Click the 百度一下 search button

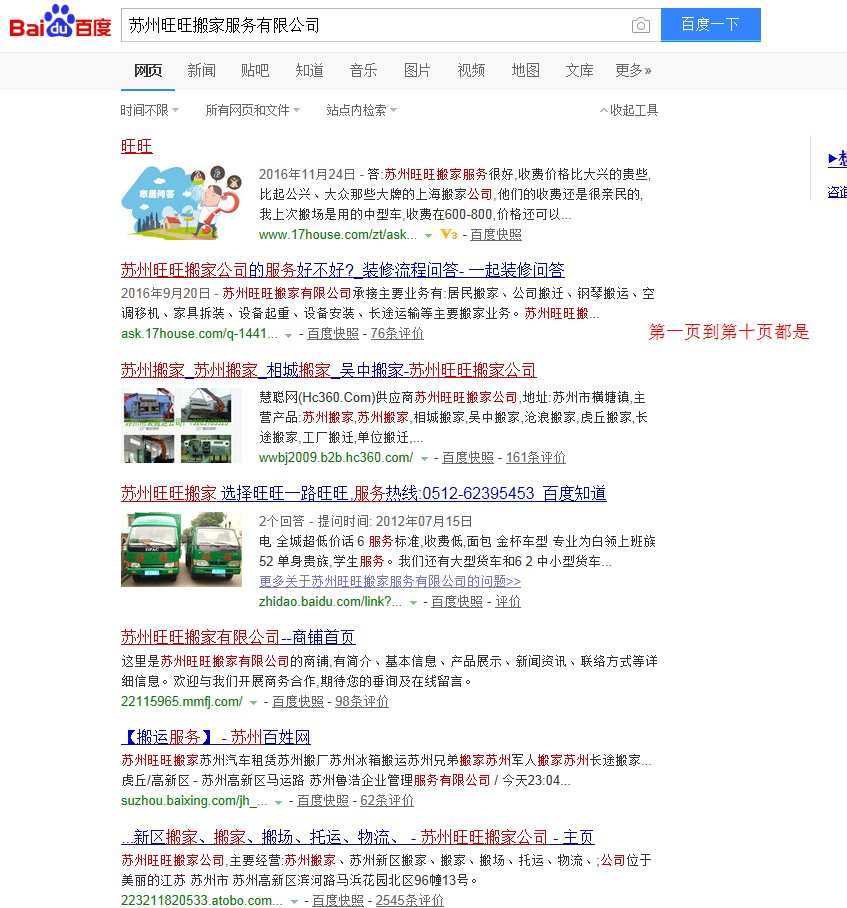pos(710,25)
